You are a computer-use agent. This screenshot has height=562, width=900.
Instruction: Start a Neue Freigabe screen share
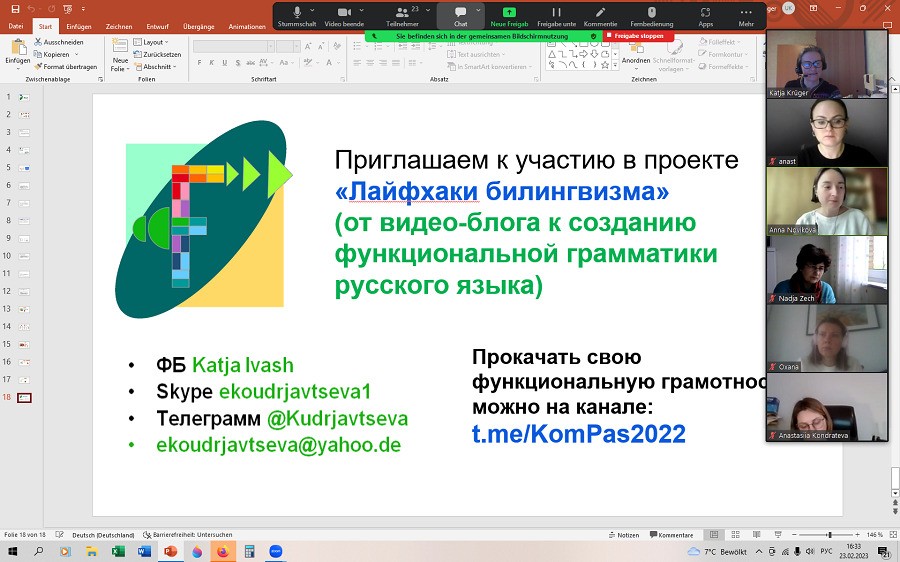(509, 14)
